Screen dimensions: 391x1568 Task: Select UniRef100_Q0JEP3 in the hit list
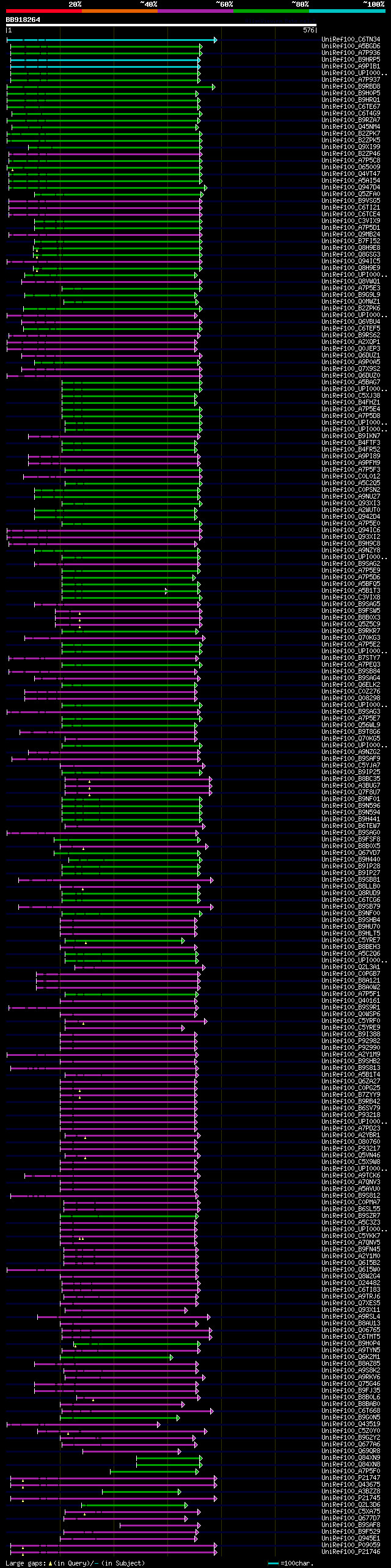coord(351,349)
